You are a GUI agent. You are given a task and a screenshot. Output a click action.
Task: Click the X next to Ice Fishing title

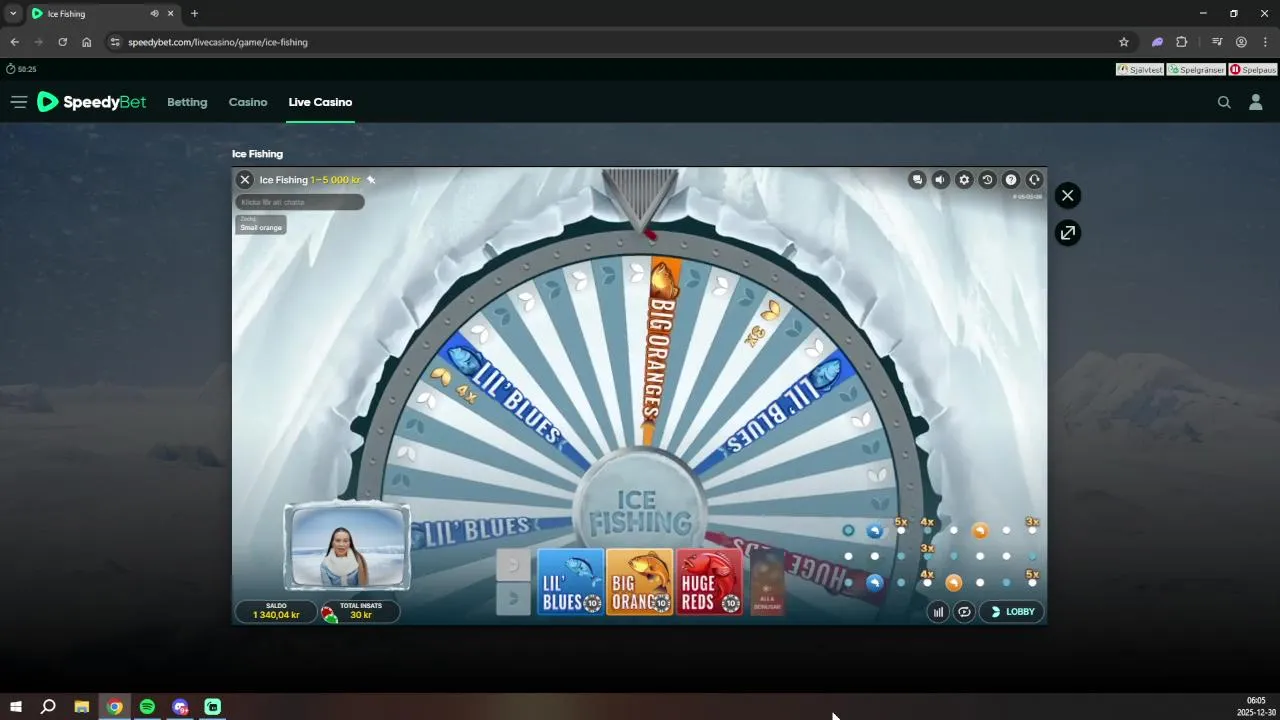245,180
